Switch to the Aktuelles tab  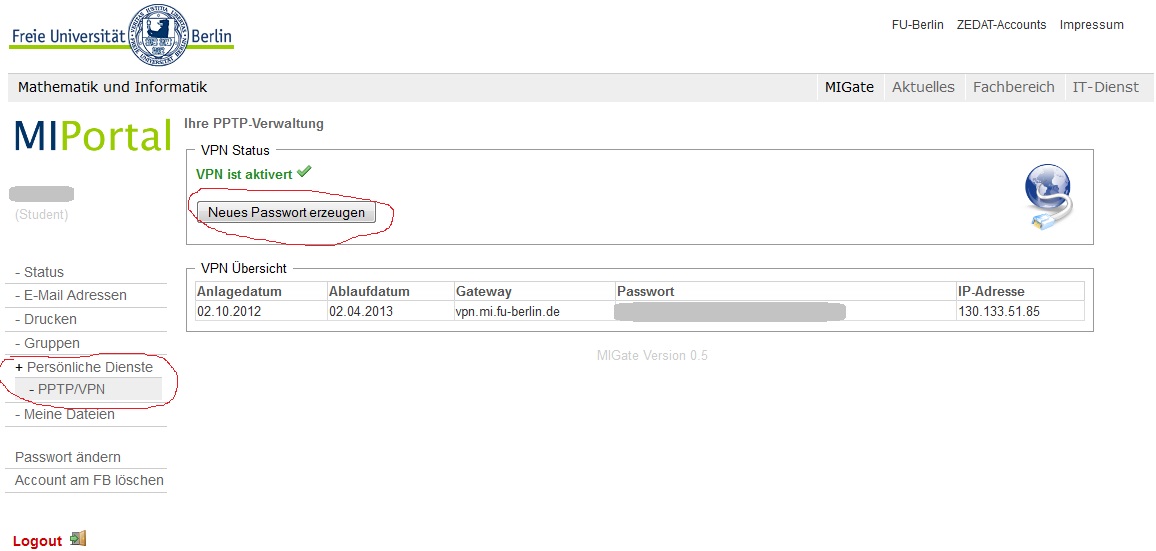coord(923,87)
